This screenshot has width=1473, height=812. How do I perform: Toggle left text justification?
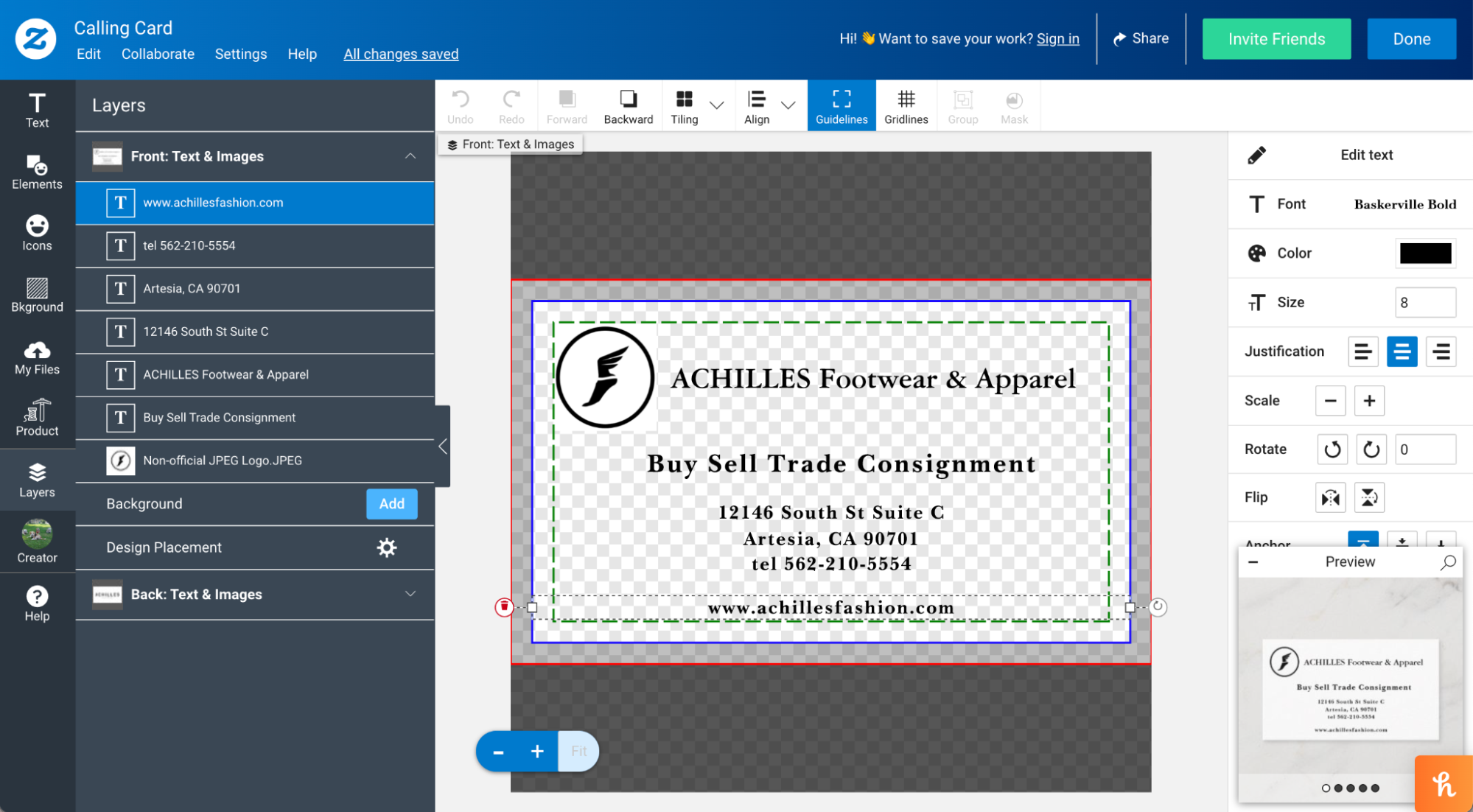(x=1362, y=352)
